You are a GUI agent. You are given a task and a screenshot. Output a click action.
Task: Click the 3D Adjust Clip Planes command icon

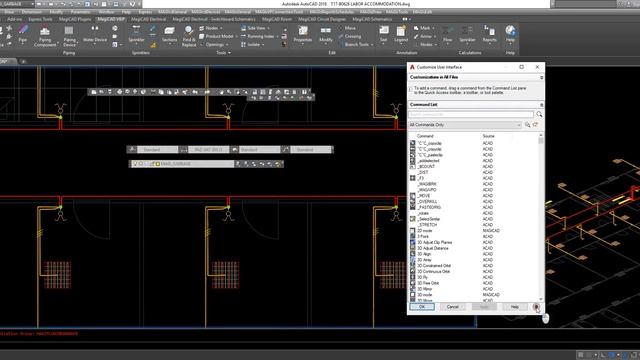413,242
